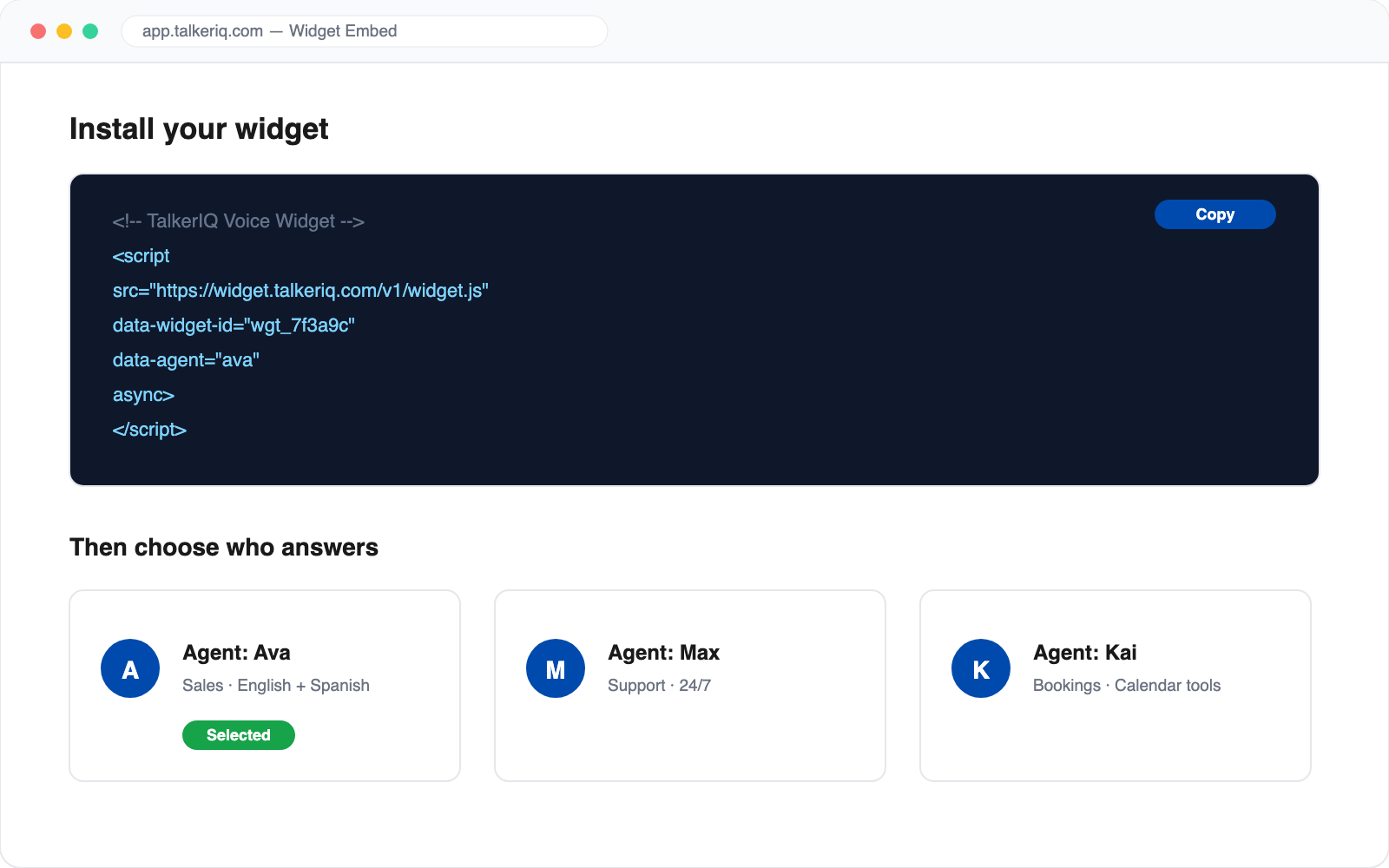
Task: Copy the widget embed code
Action: (x=1215, y=214)
